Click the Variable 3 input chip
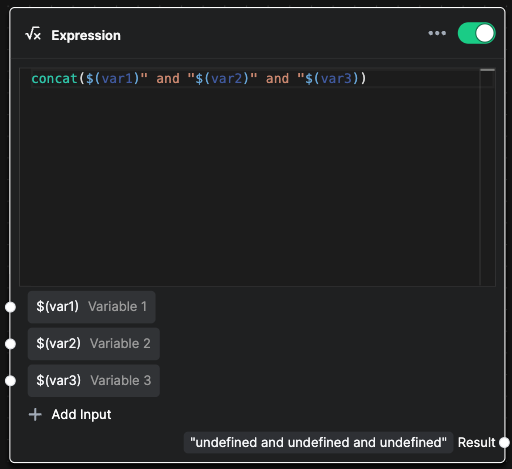Image resolution: width=512 pixels, height=469 pixels. tap(94, 380)
